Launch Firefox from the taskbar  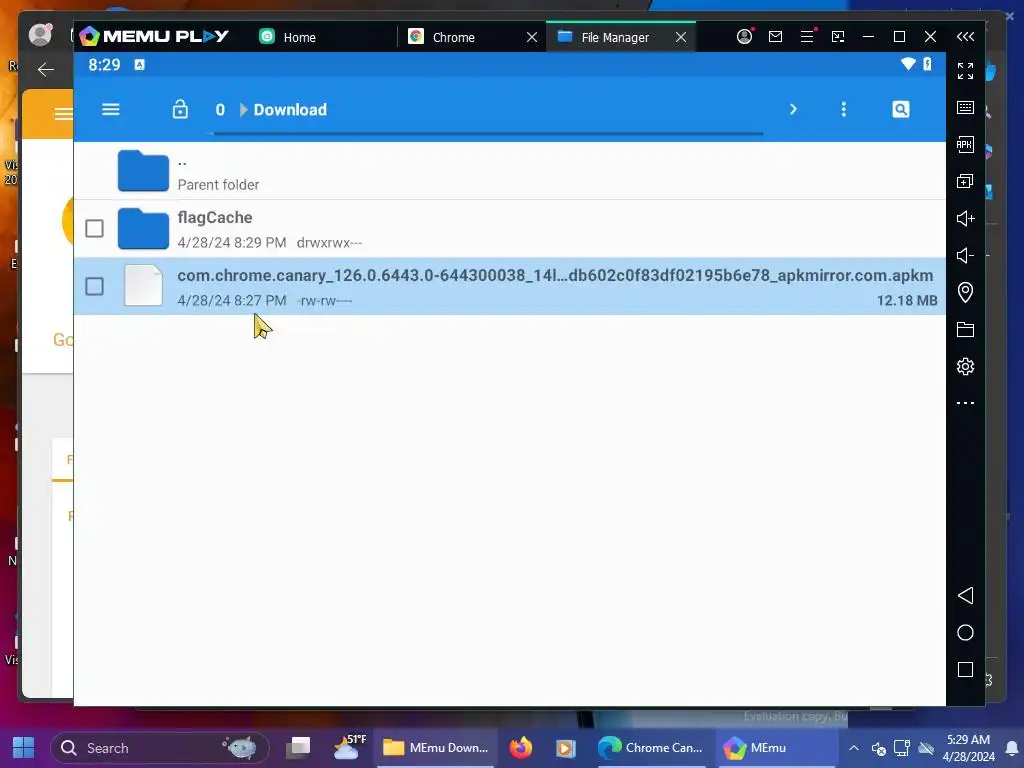tap(520, 747)
